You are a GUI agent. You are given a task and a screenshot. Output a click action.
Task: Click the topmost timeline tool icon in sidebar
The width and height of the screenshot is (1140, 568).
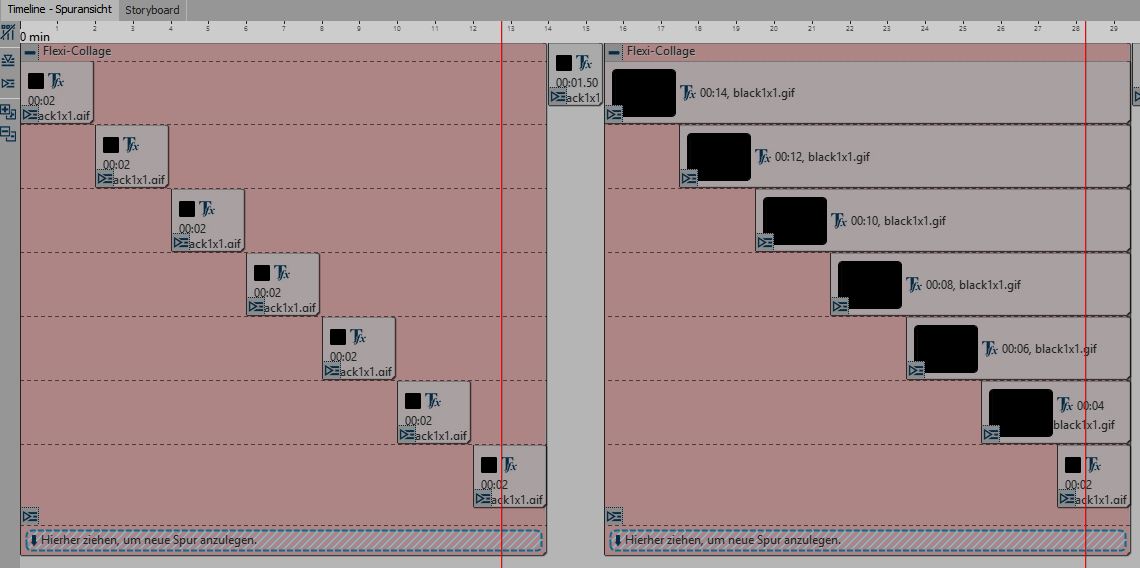(x=8, y=33)
